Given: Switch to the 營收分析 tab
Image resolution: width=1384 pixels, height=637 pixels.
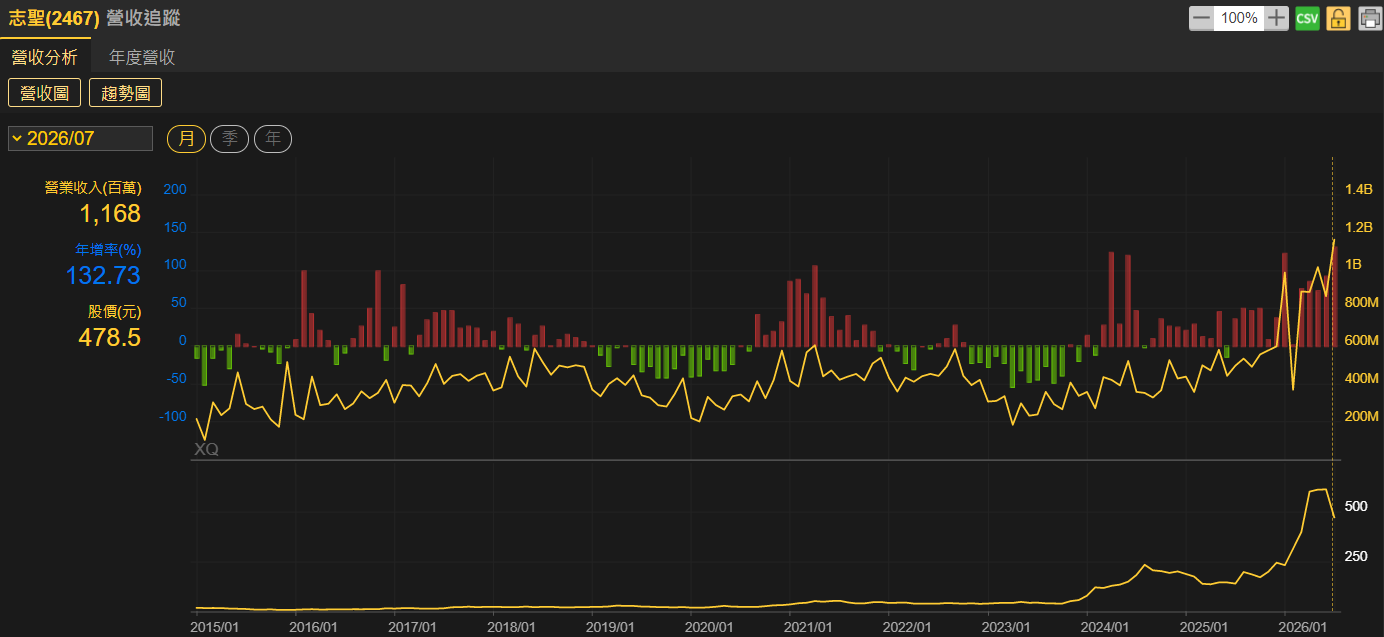Looking at the screenshot, I should pyautogui.click(x=45, y=57).
